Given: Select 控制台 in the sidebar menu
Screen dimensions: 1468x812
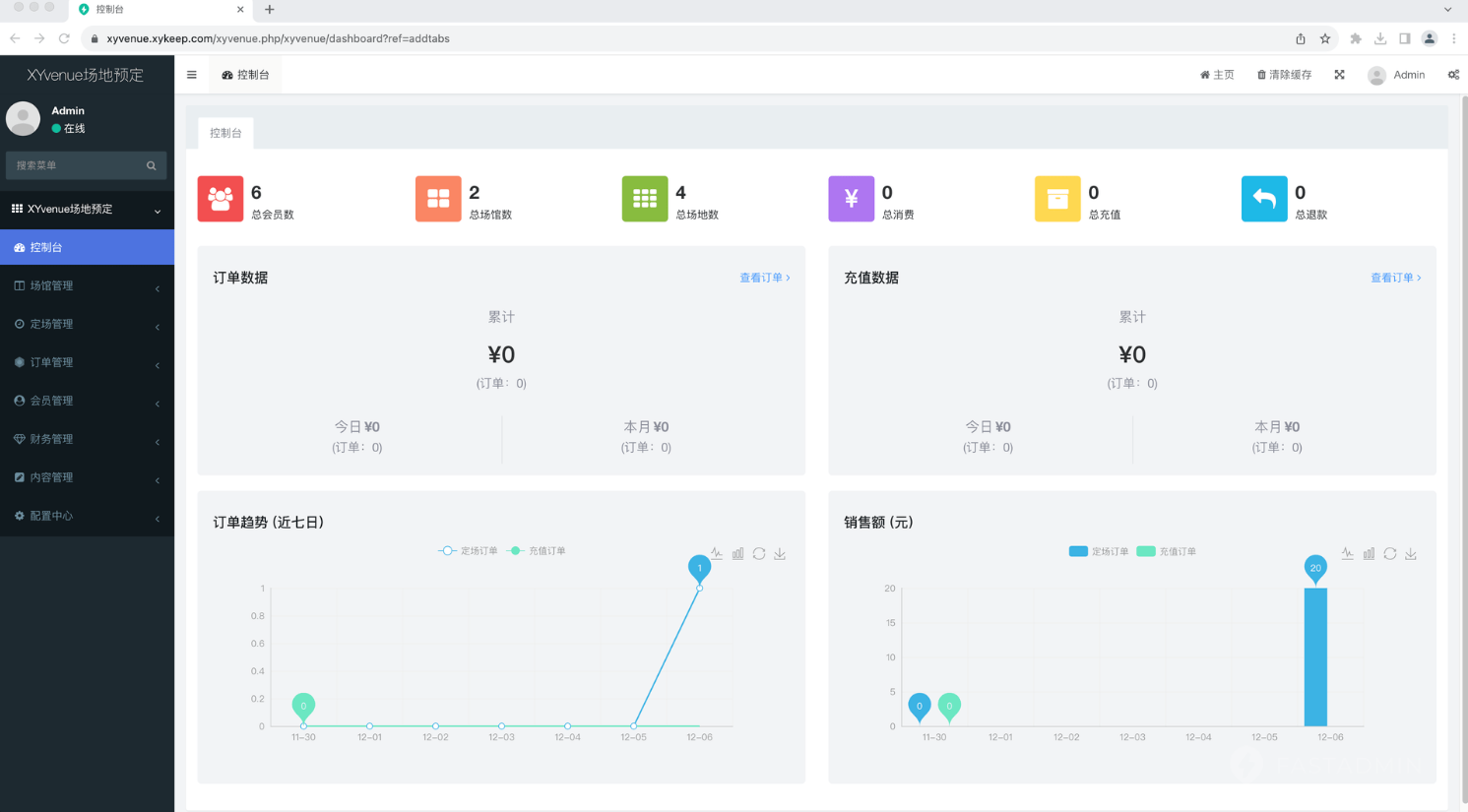Looking at the screenshot, I should [x=87, y=247].
